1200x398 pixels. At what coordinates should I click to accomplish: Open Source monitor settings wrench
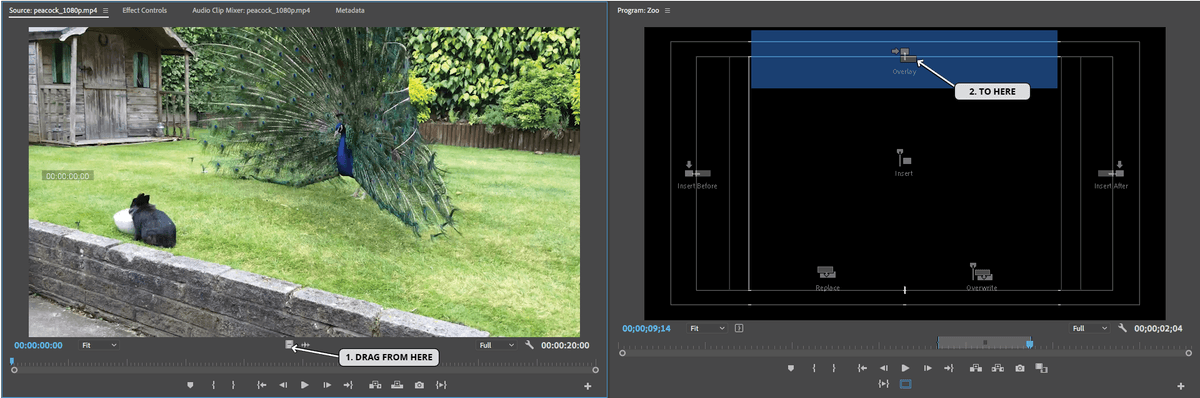[x=529, y=345]
